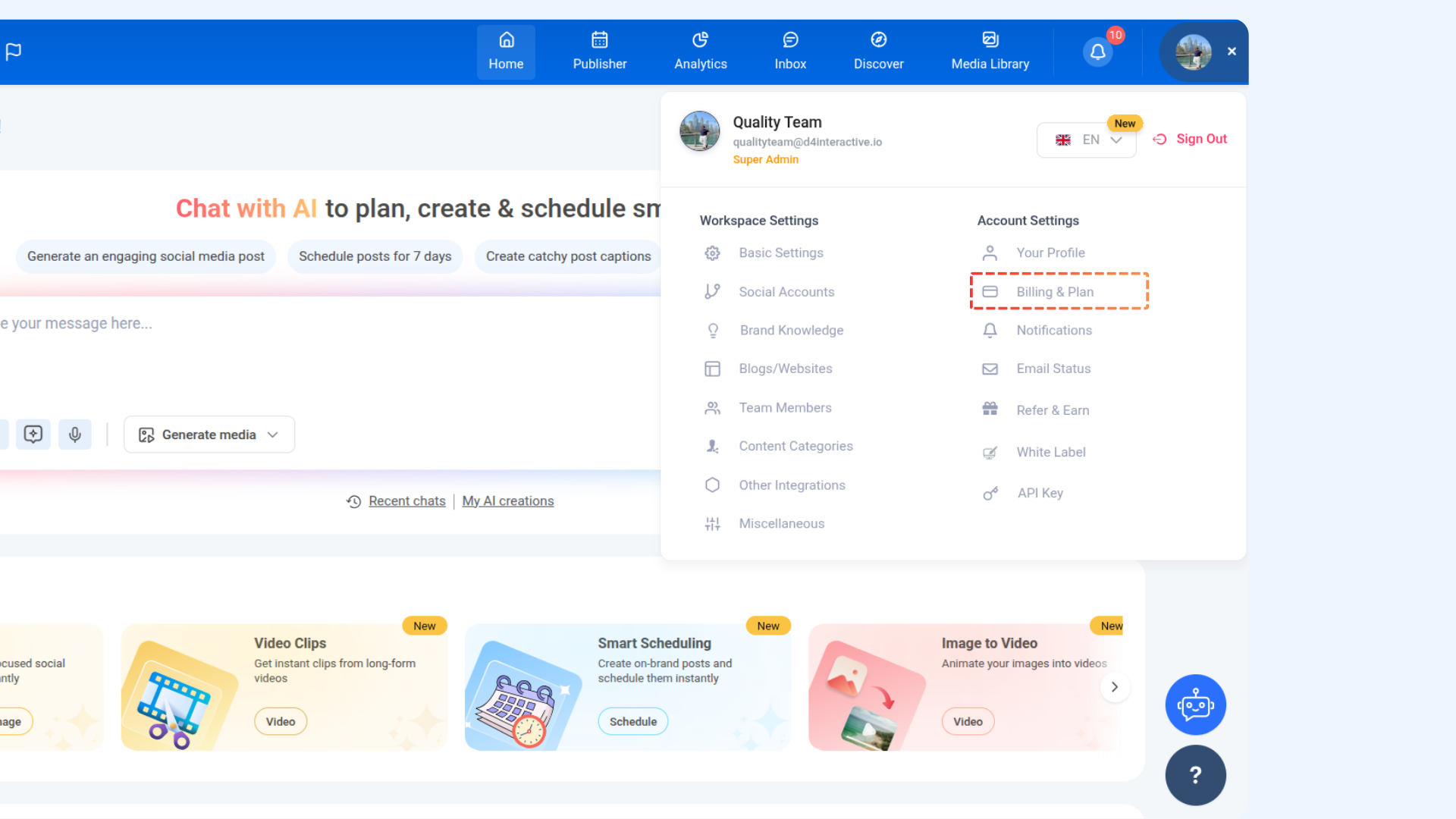
Task: Click the Content Categories icon
Action: click(x=712, y=447)
